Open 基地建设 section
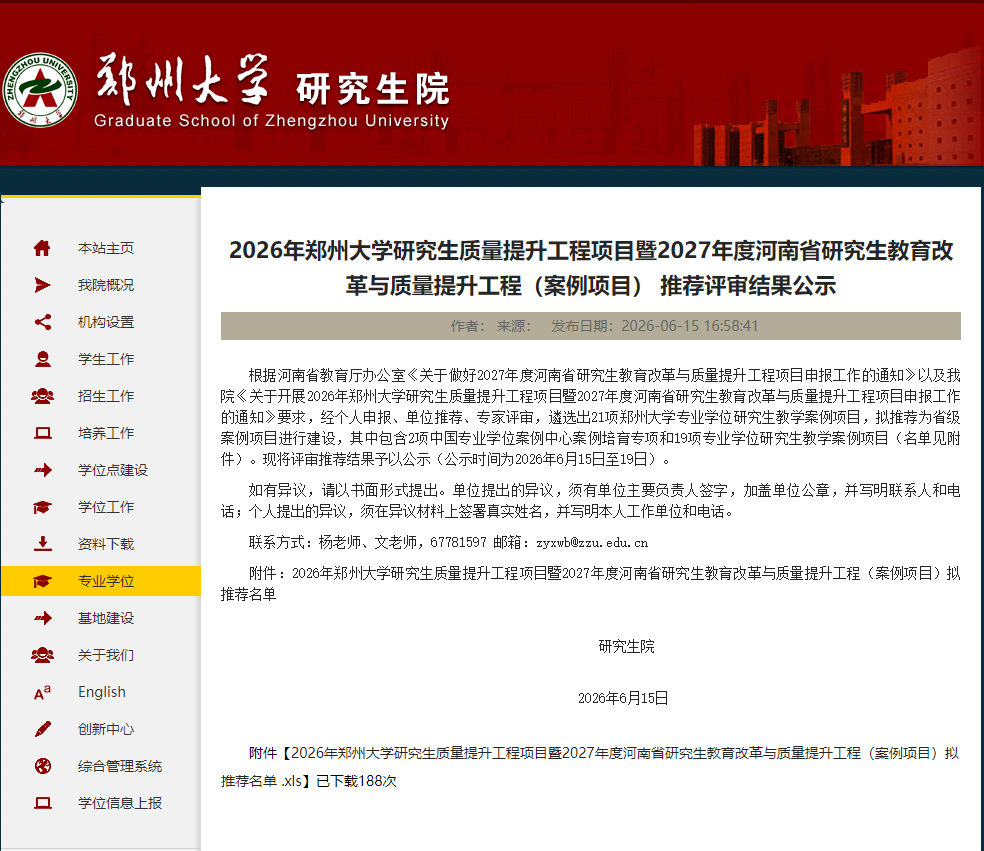 (x=105, y=618)
